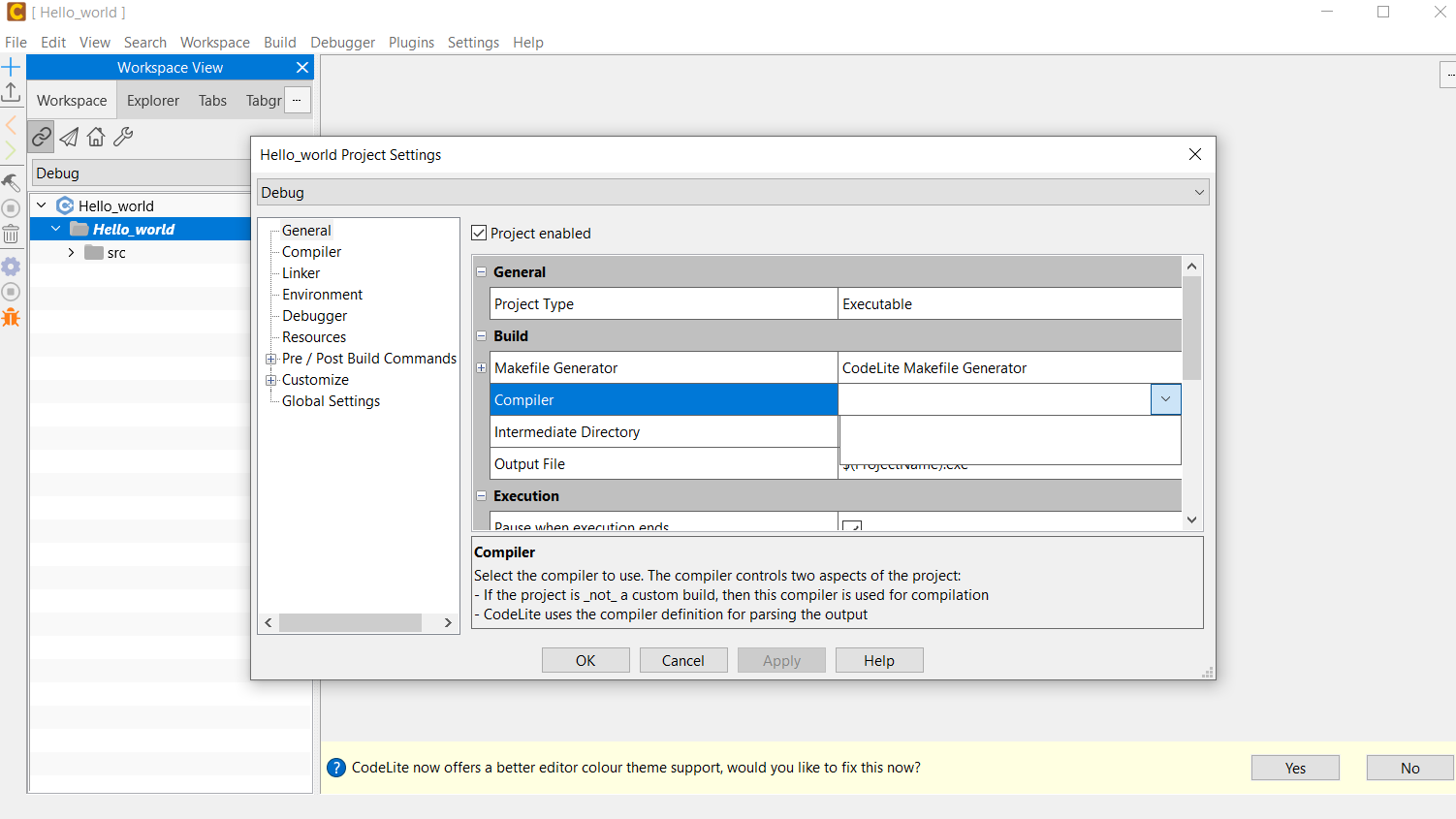Image resolution: width=1456 pixels, height=819 pixels.
Task: Click the paper plane icon in Workspace View
Action: pyautogui.click(x=68, y=136)
